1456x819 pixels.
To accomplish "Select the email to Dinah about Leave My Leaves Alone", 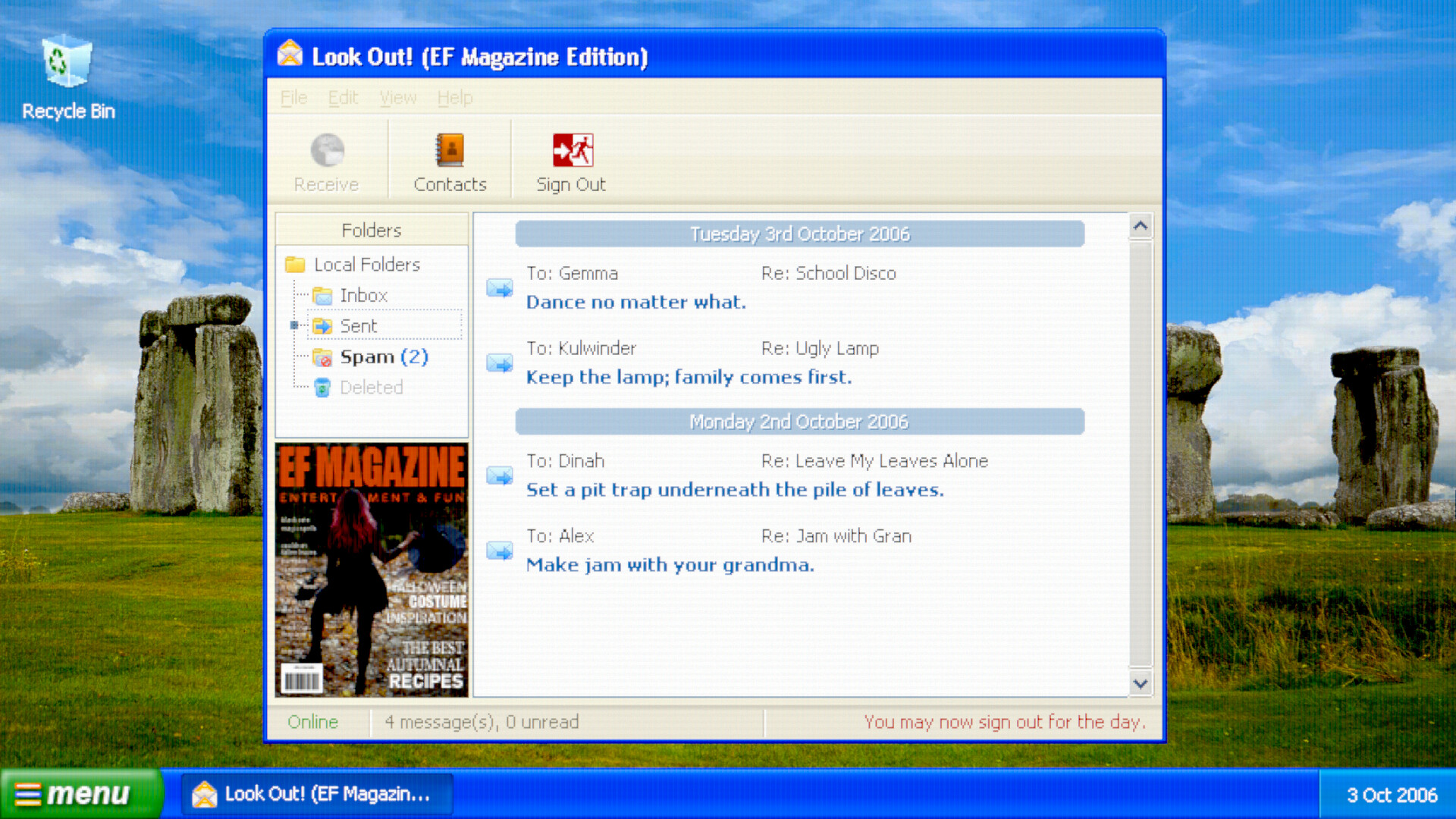I will coord(800,475).
